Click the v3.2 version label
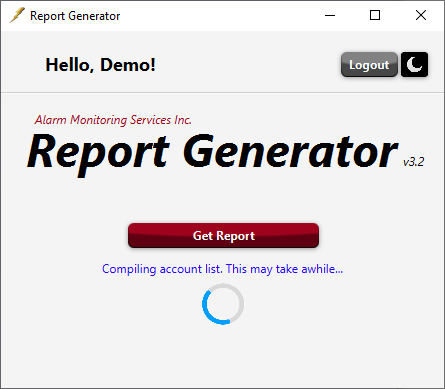Image resolution: width=445 pixels, height=389 pixels. [414, 162]
